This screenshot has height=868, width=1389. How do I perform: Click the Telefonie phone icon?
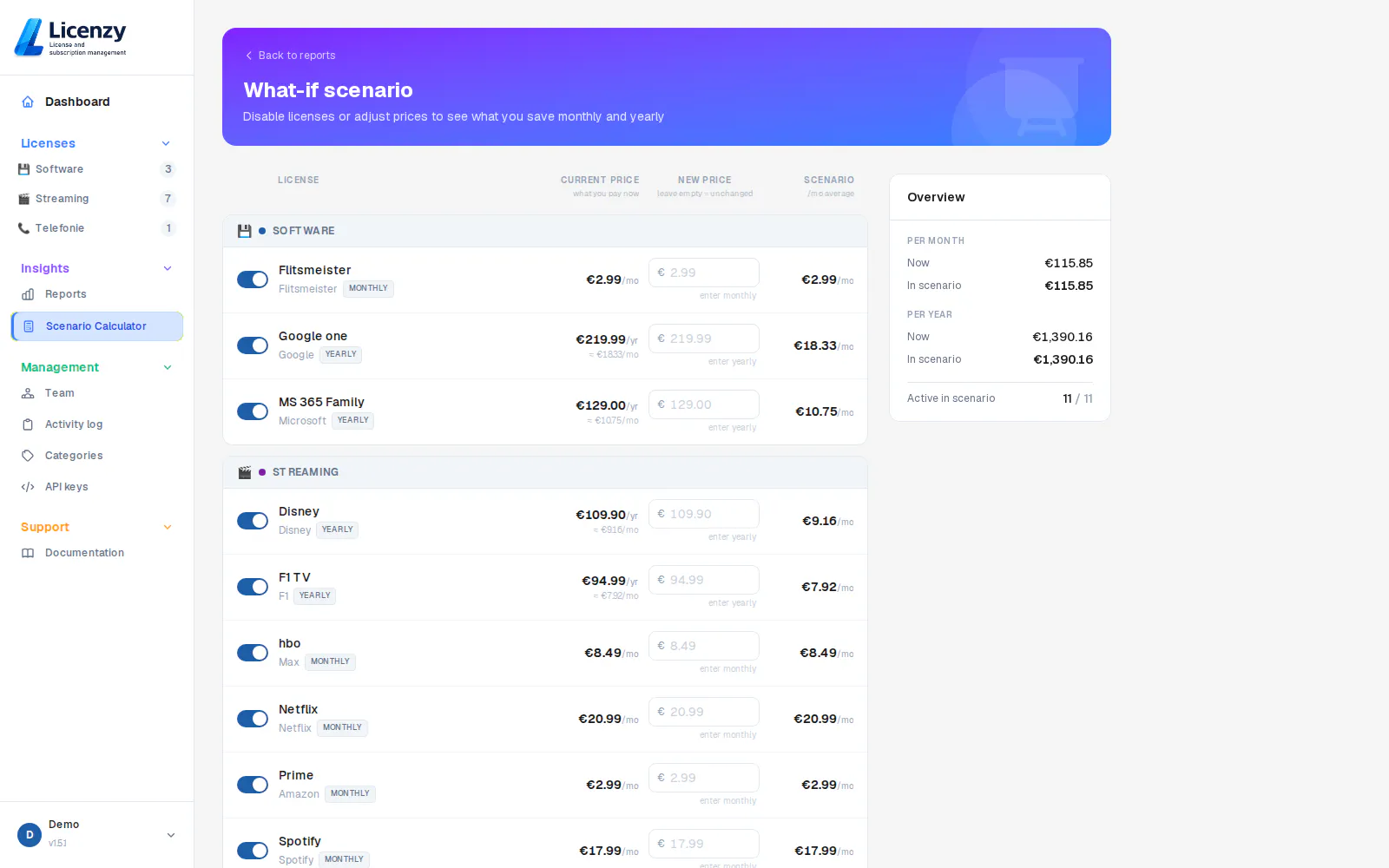[x=24, y=228]
